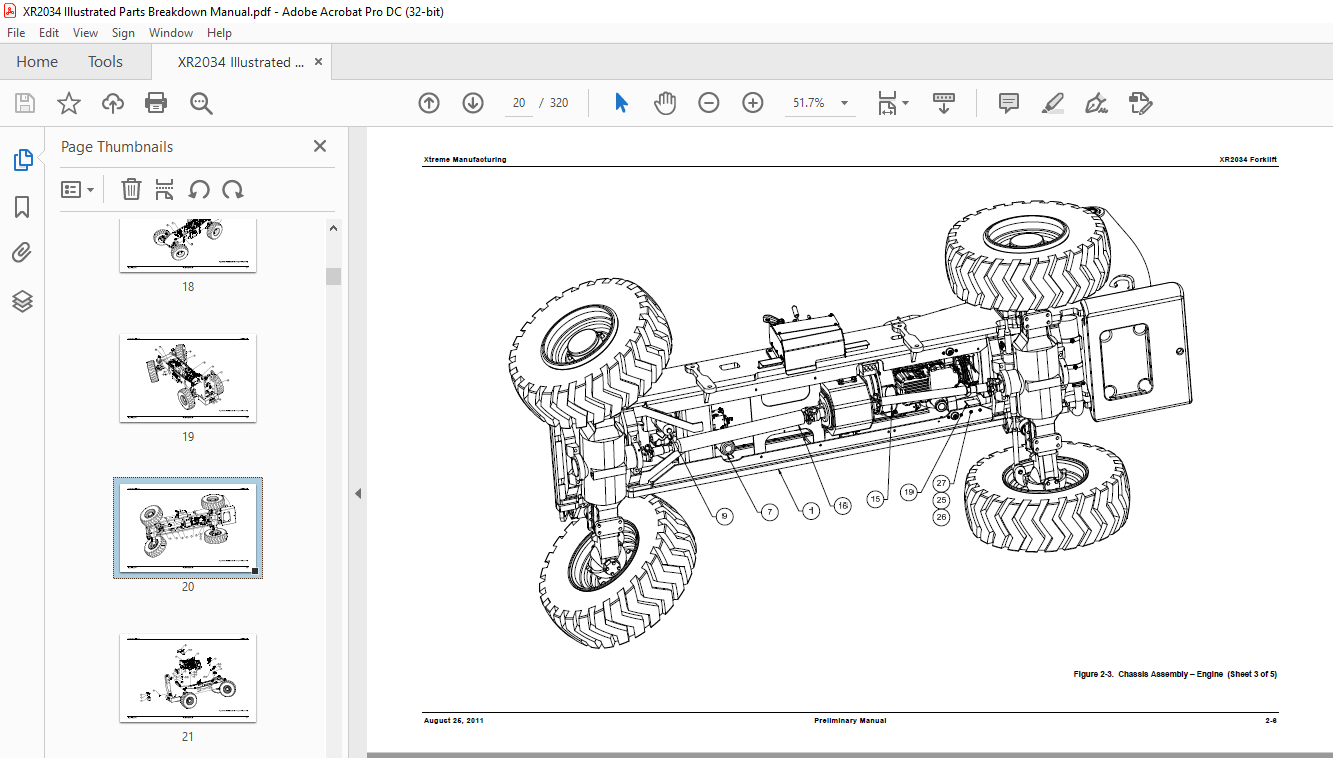Click the thumbnail panel scrollbar handle

(x=333, y=277)
